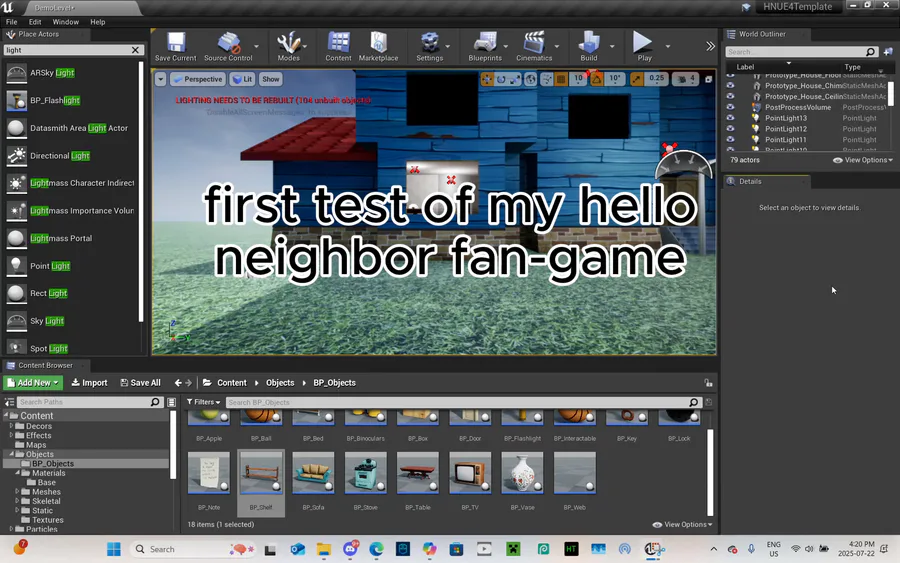The height and width of the screenshot is (563, 900).
Task: Open the File menu
Action: pos(11,22)
